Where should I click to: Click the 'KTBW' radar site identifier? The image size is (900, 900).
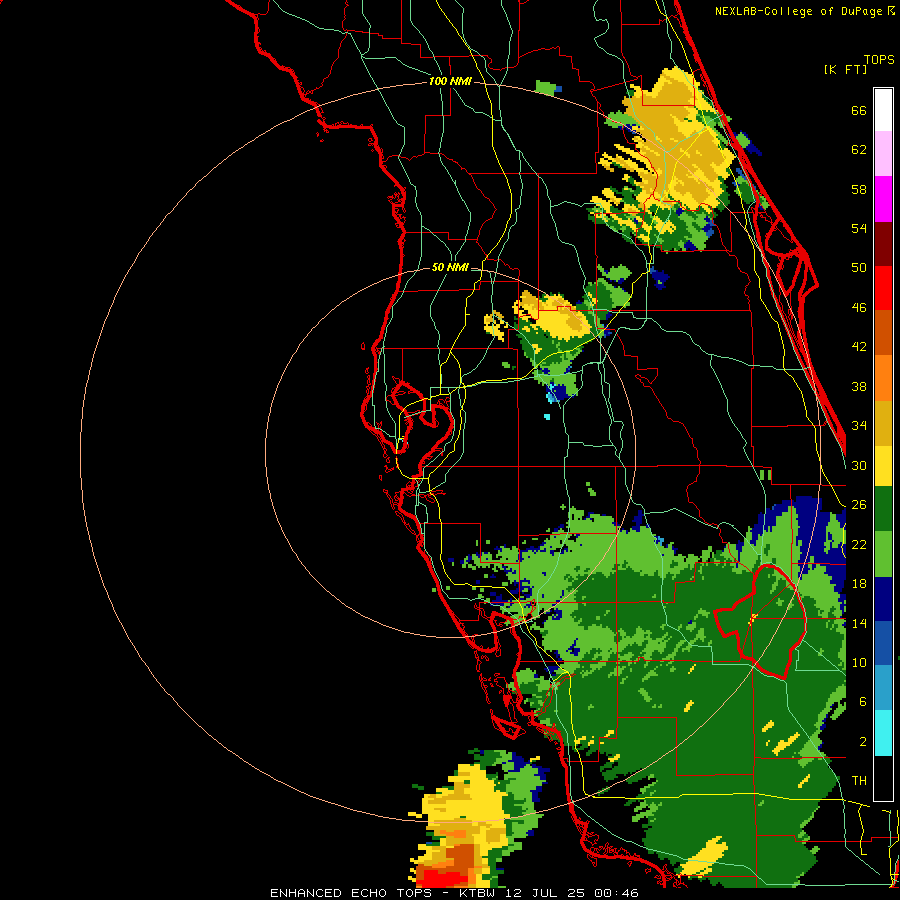pyautogui.click(x=477, y=893)
